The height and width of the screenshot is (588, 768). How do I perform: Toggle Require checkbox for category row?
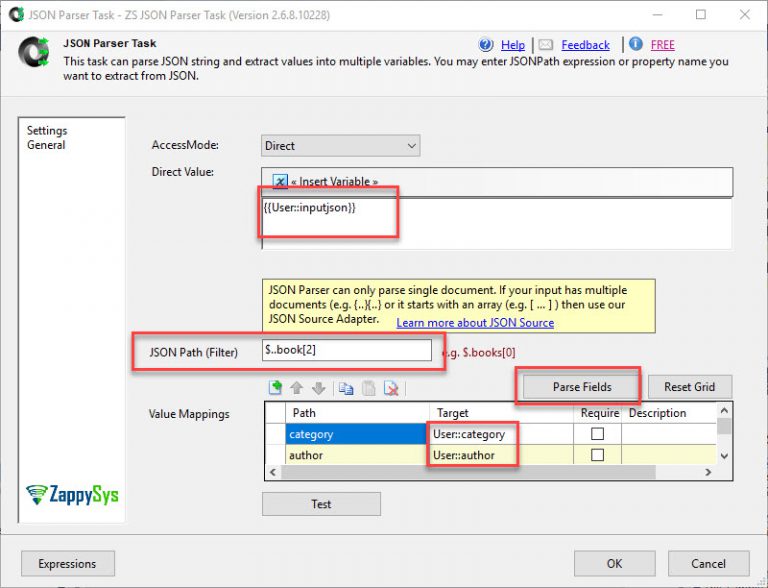coord(597,434)
